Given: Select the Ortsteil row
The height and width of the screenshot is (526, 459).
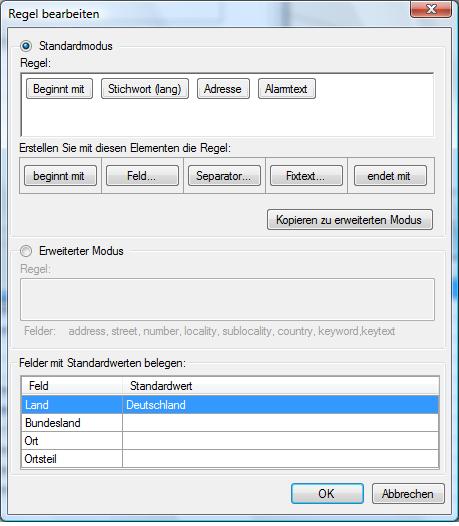Looking at the screenshot, I should coord(230,459).
